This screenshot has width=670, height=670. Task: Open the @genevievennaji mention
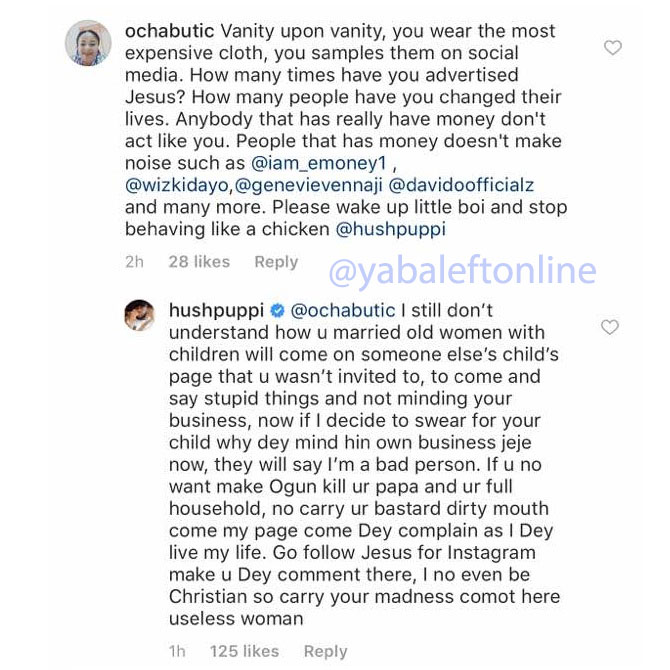coord(309,186)
